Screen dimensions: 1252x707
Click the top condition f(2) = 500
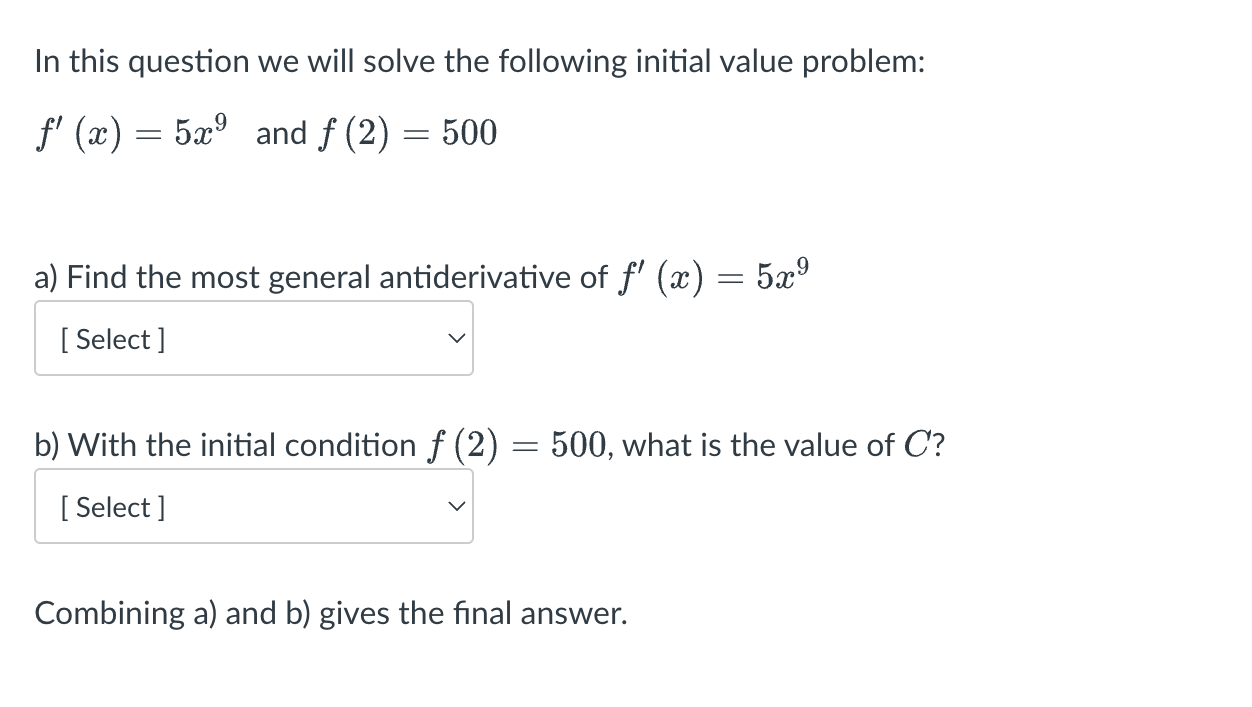(407, 133)
